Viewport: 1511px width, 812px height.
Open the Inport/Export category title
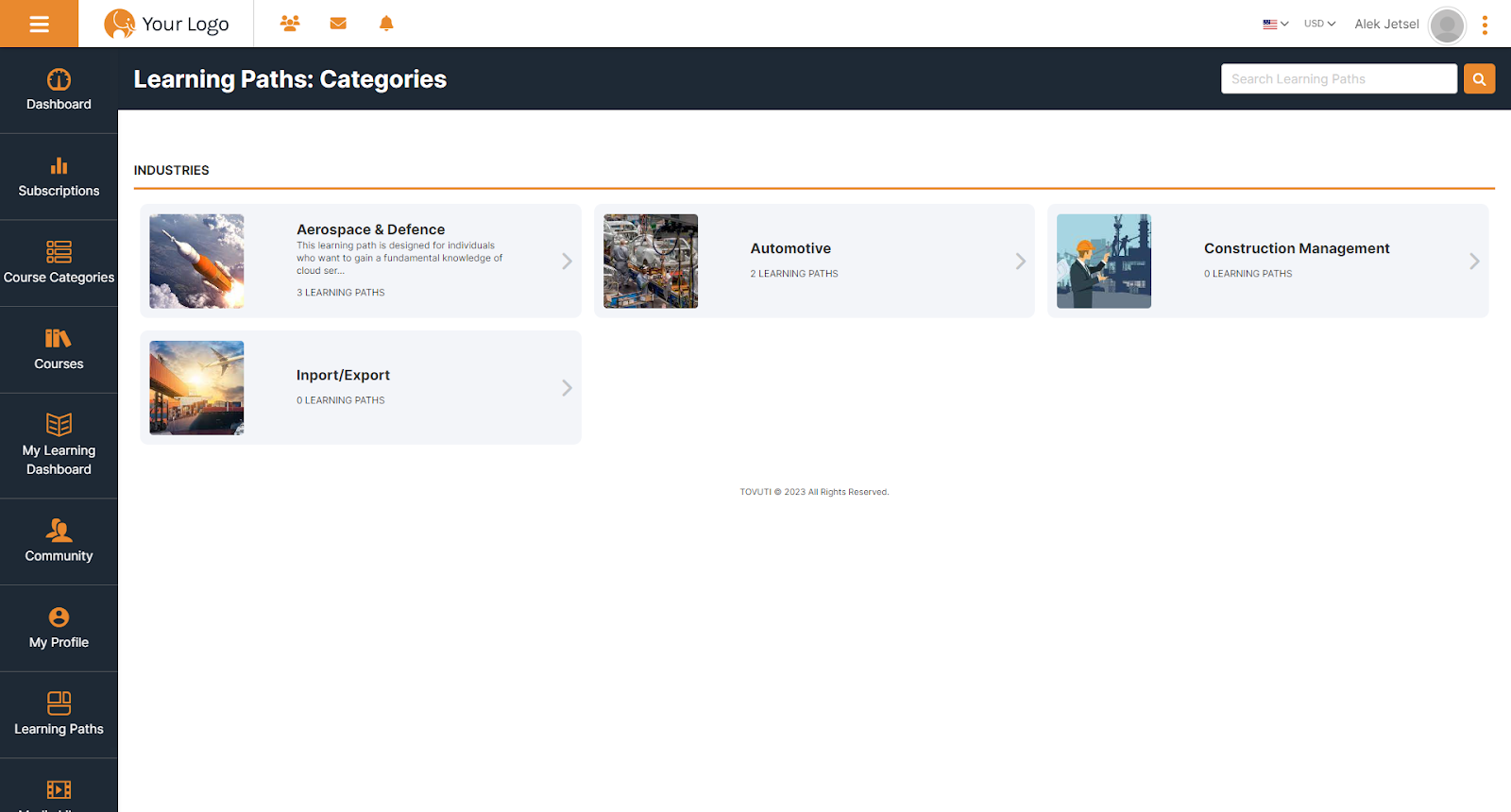343,375
